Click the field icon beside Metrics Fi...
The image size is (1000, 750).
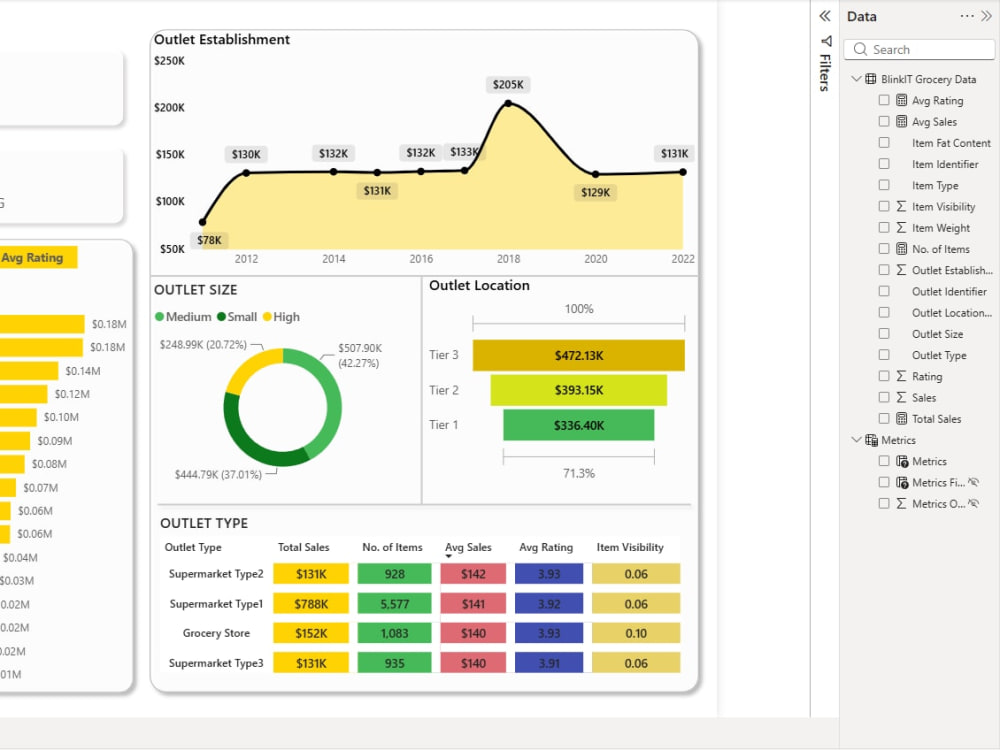902,482
